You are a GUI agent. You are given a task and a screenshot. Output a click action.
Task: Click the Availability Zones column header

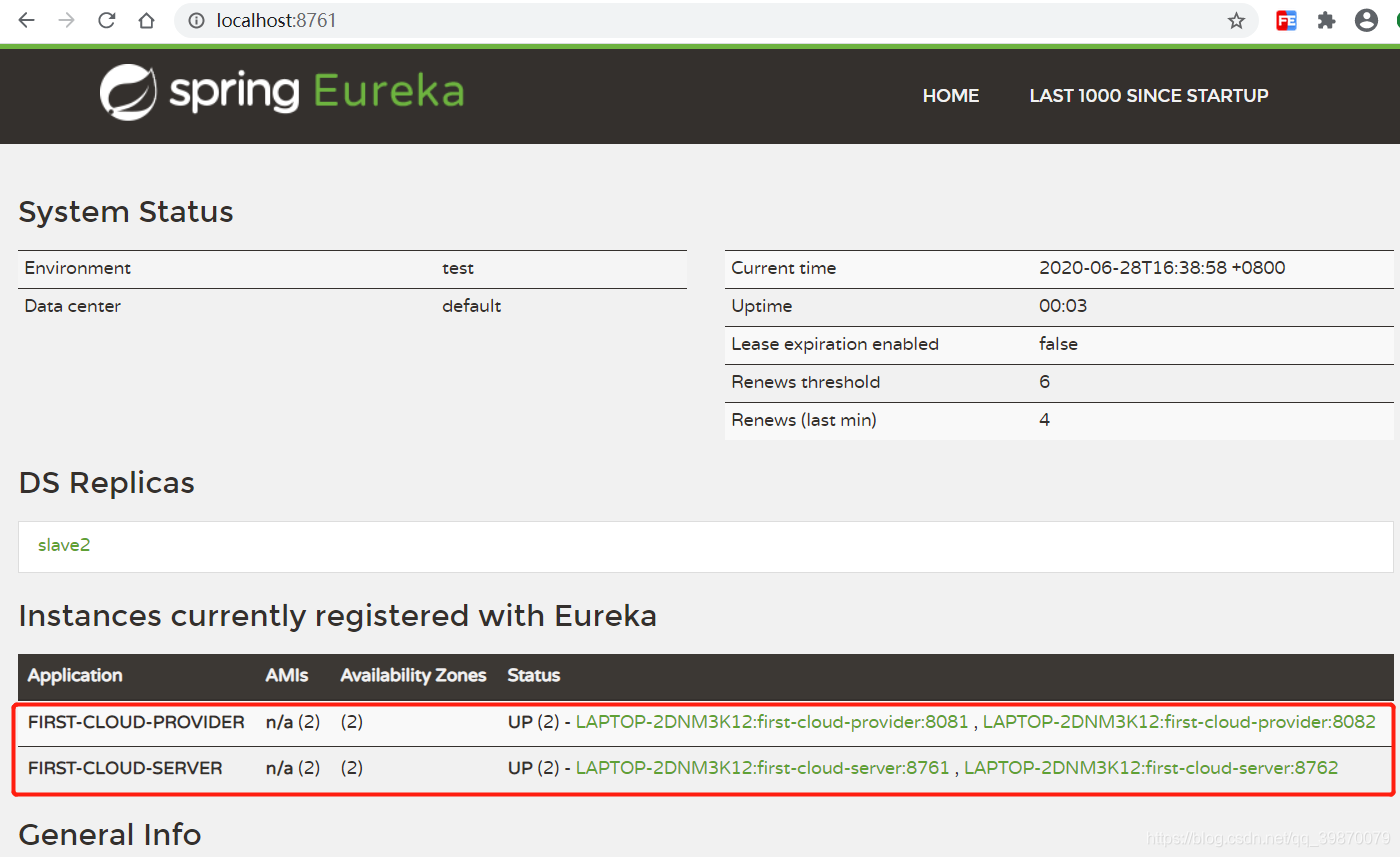click(x=413, y=676)
